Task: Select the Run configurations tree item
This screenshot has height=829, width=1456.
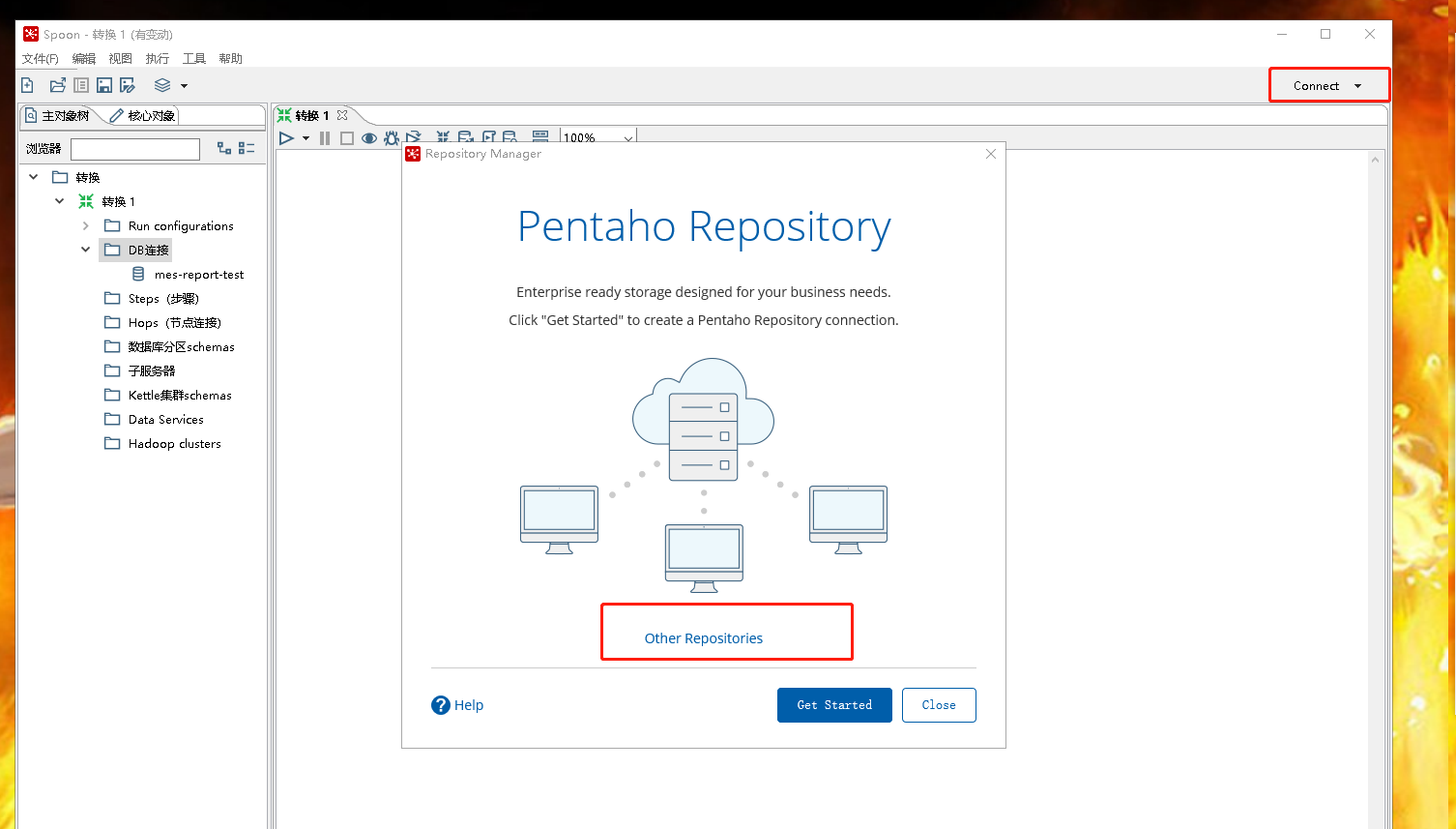Action: point(181,226)
